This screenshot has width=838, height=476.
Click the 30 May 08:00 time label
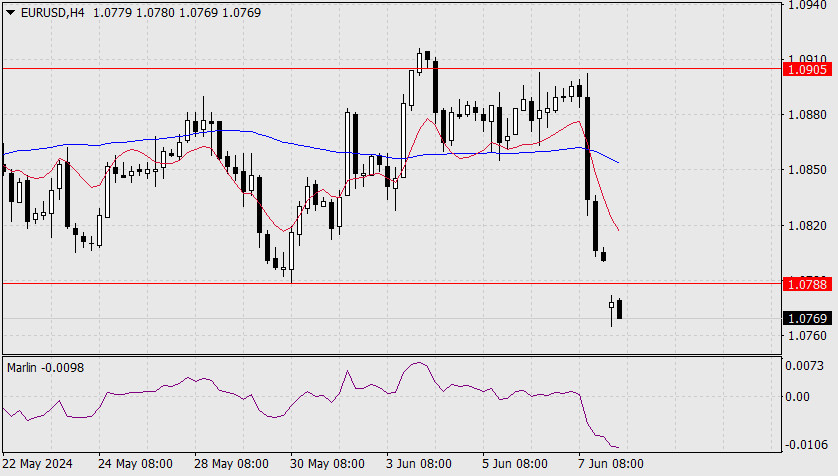point(327,463)
